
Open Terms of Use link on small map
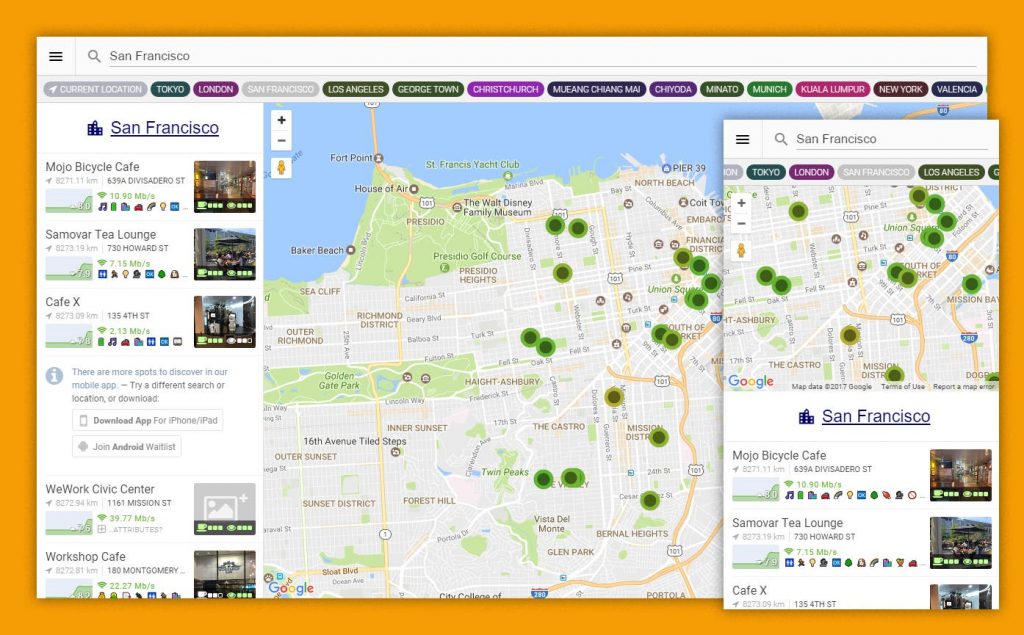click(903, 387)
